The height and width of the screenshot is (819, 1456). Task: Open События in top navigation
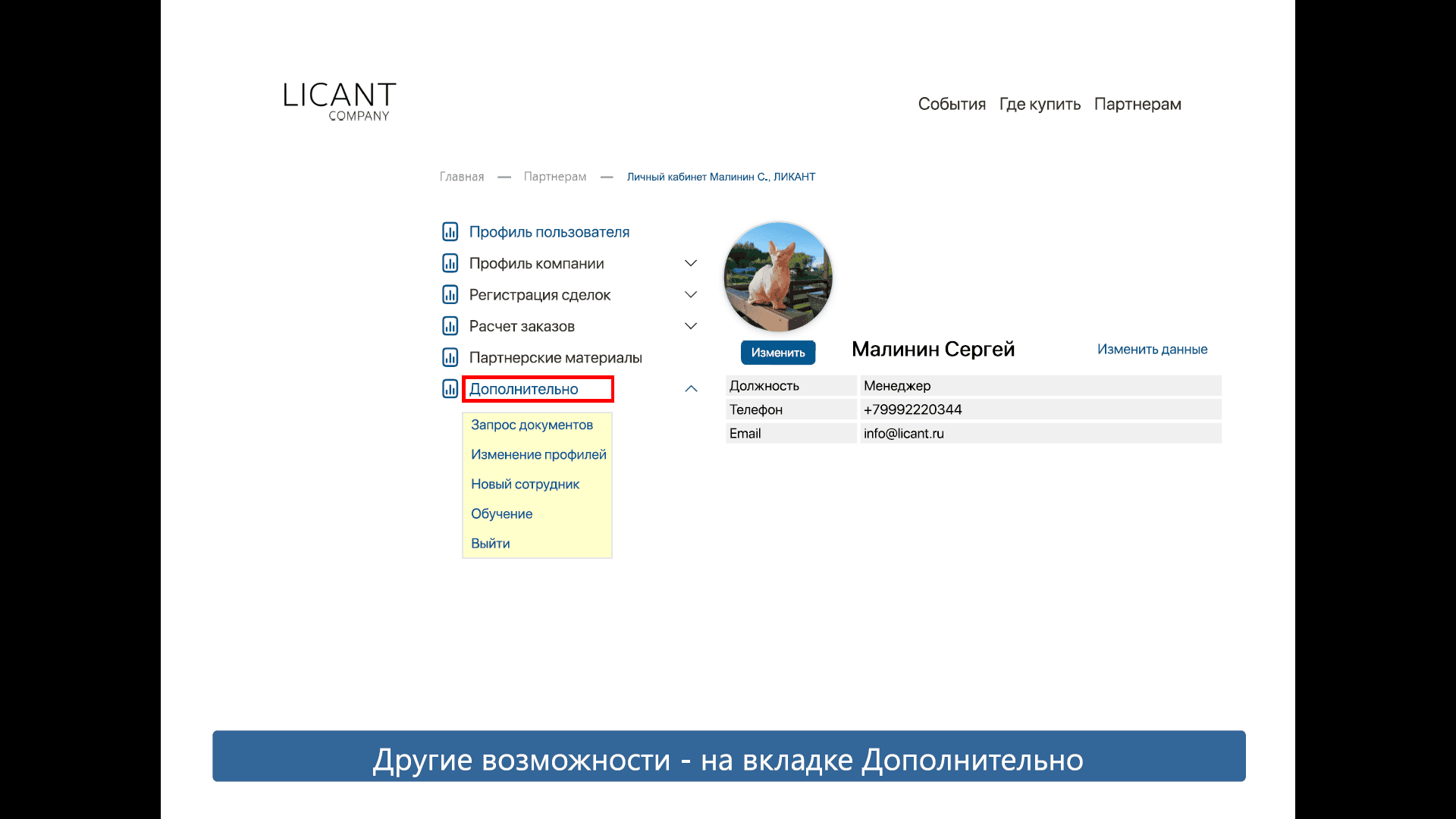(x=952, y=104)
